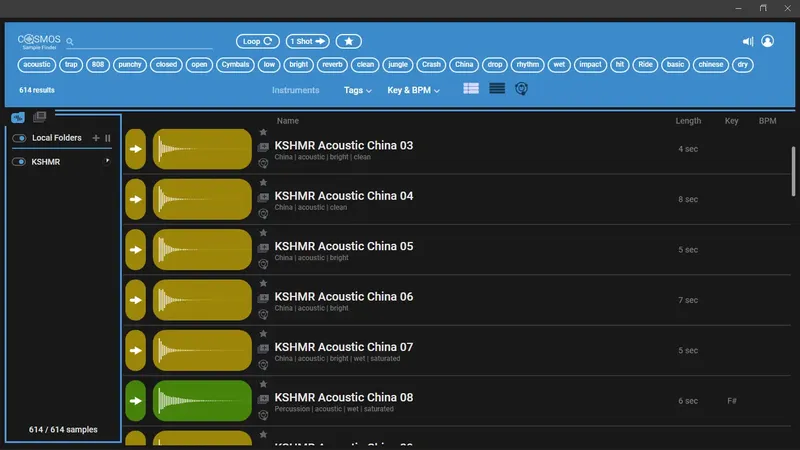This screenshot has width=800, height=450.
Task: Find similar sounds to China 05
Action: pos(263,264)
